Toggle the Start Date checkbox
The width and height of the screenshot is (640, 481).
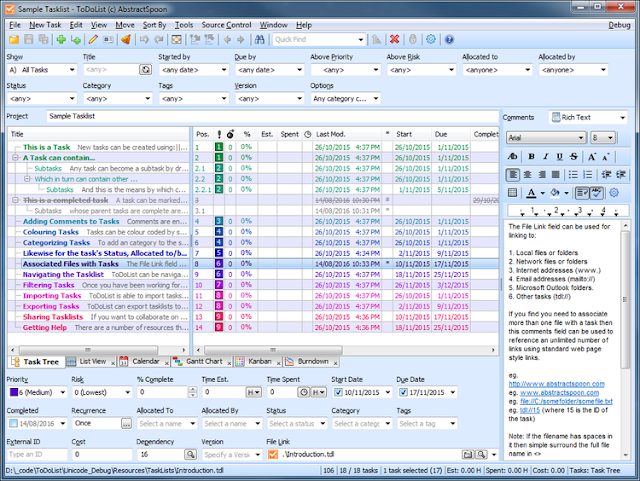click(x=337, y=394)
